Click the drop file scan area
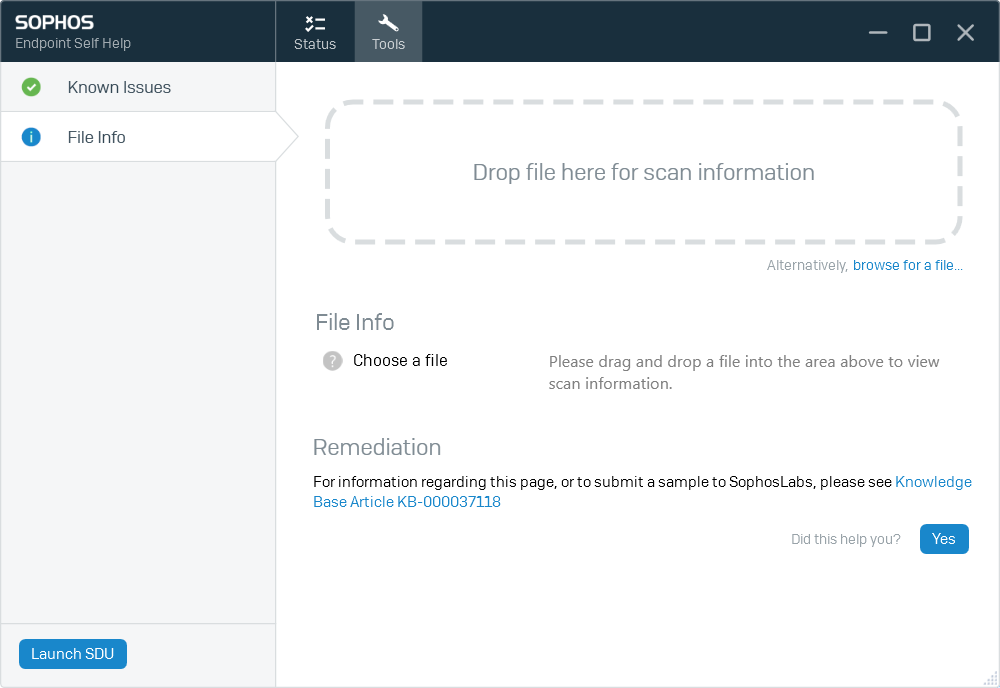Image resolution: width=1000 pixels, height=688 pixels. point(643,172)
